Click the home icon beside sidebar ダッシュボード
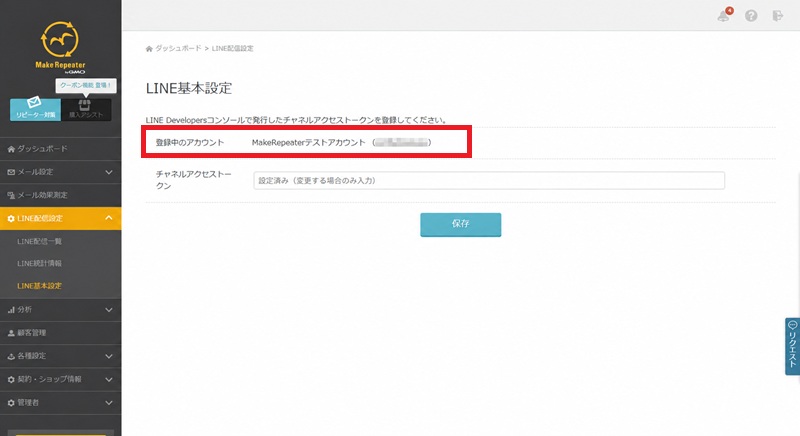This screenshot has height=436, width=800. (11, 149)
